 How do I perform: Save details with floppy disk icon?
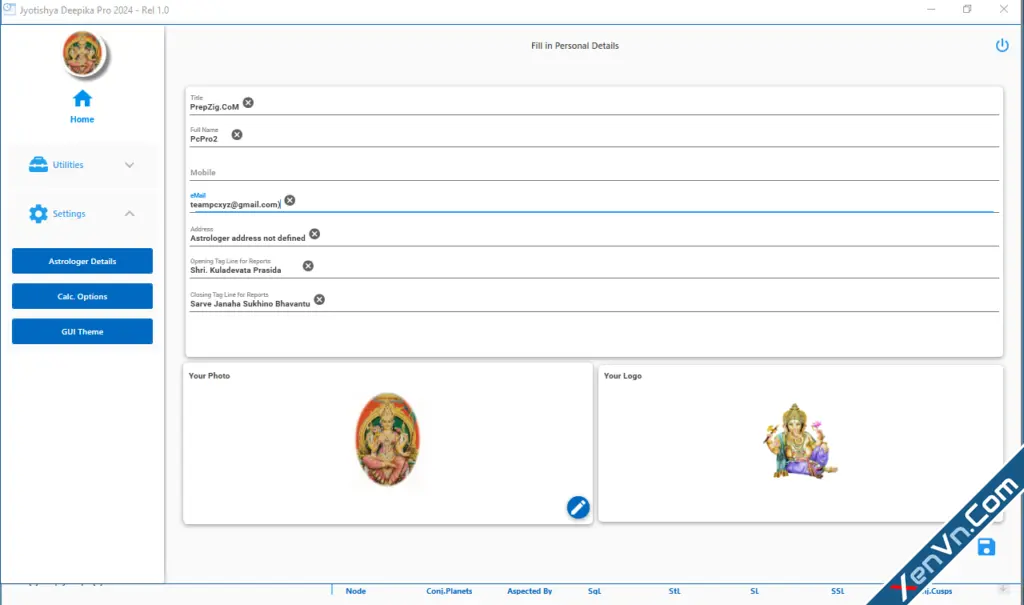[x=986, y=547]
